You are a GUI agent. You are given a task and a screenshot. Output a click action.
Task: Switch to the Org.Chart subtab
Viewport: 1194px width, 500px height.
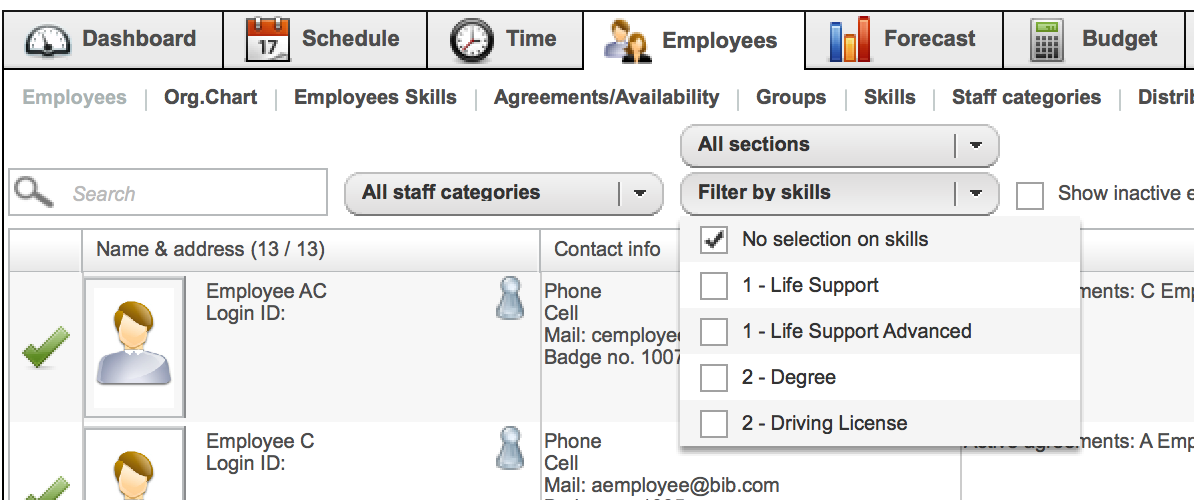210,97
